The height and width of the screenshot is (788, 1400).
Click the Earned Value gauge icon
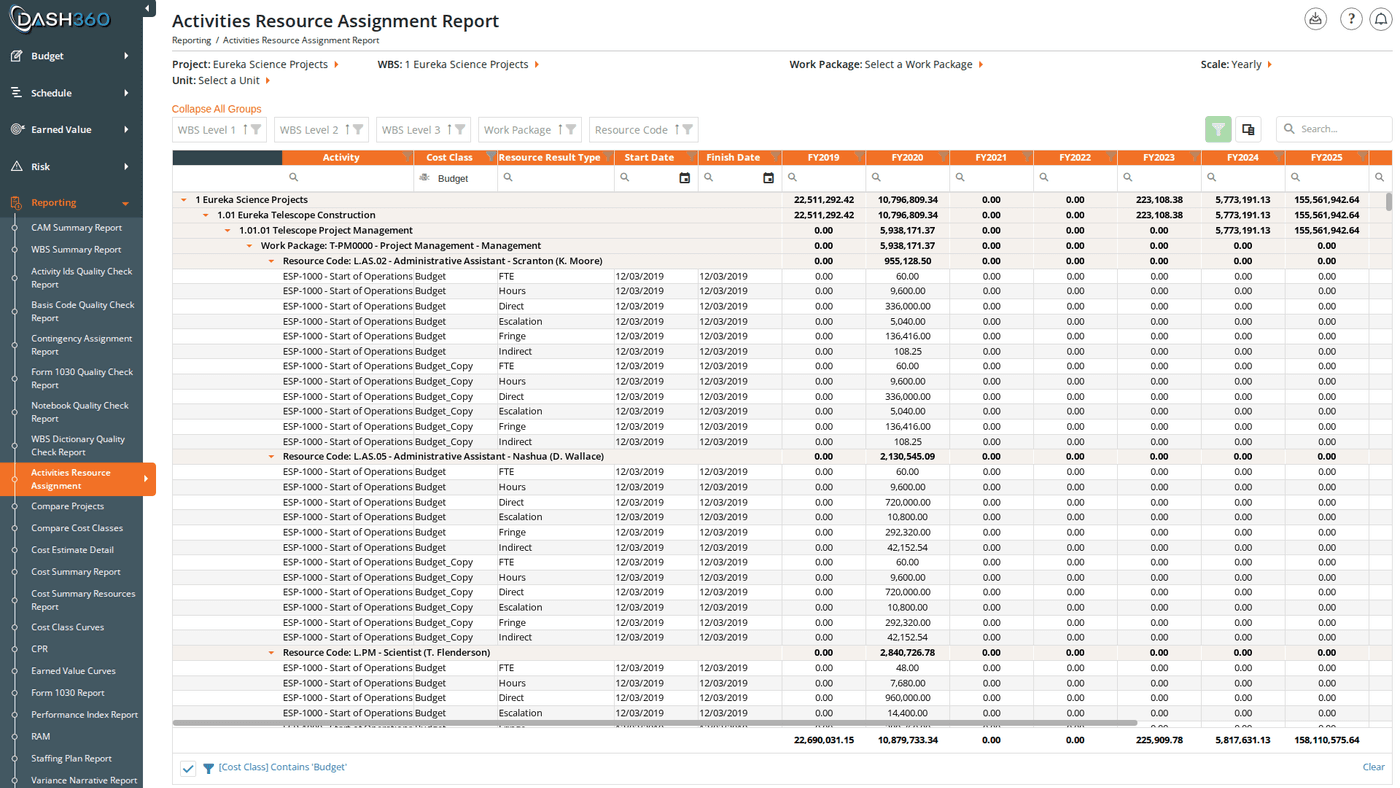pos(16,130)
